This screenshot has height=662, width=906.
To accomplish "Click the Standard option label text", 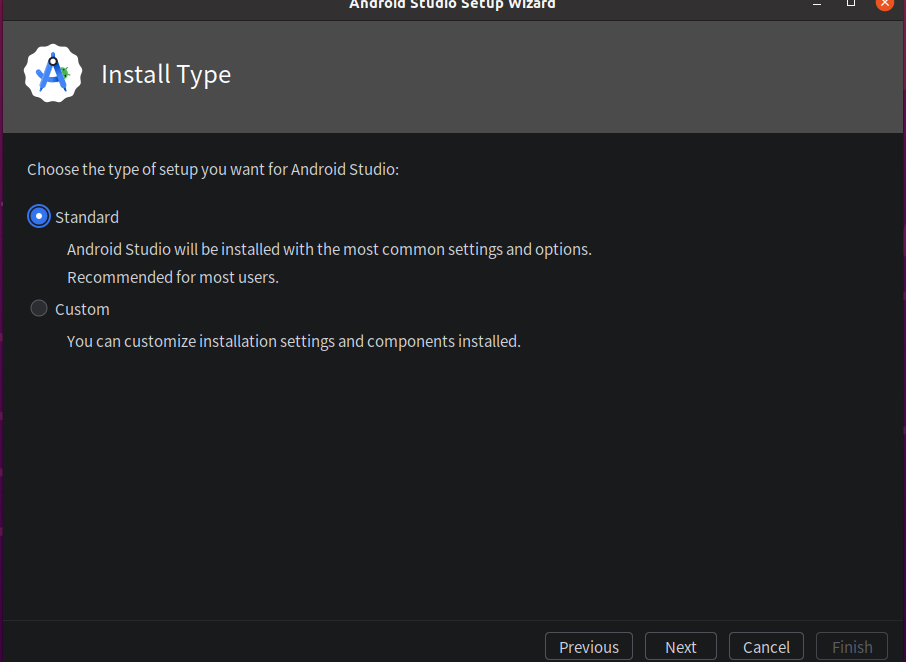I will tap(87, 217).
